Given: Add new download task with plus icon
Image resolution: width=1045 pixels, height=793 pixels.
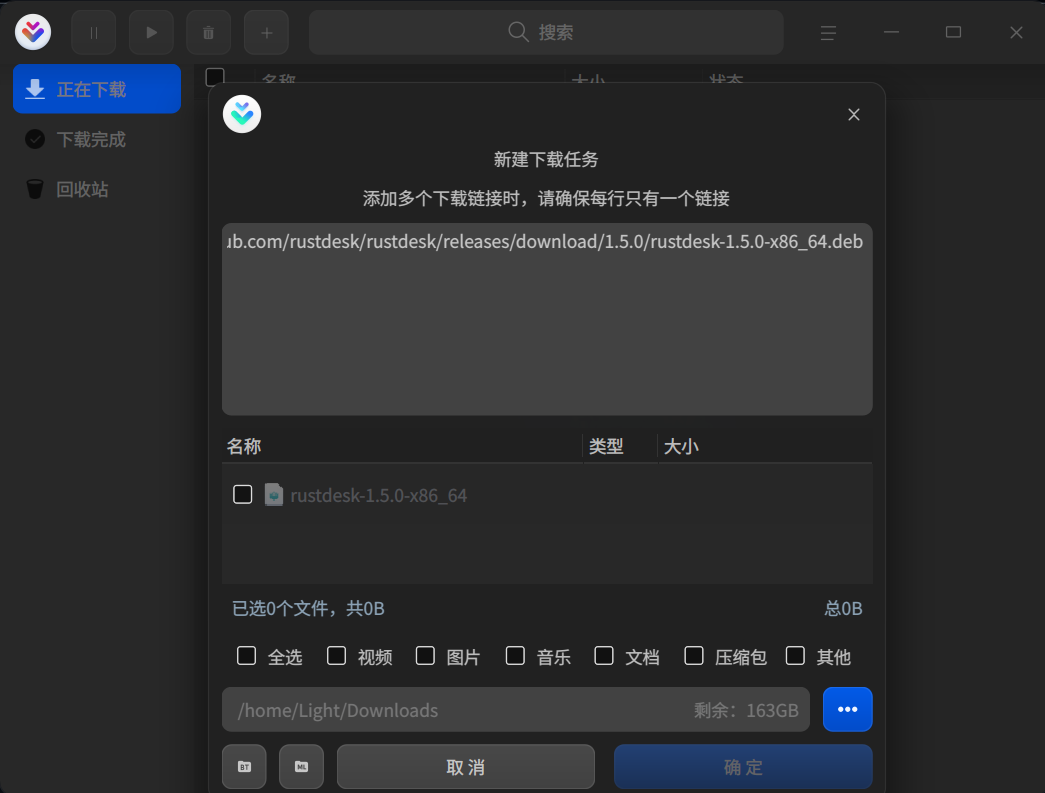Looking at the screenshot, I should click(x=267, y=32).
